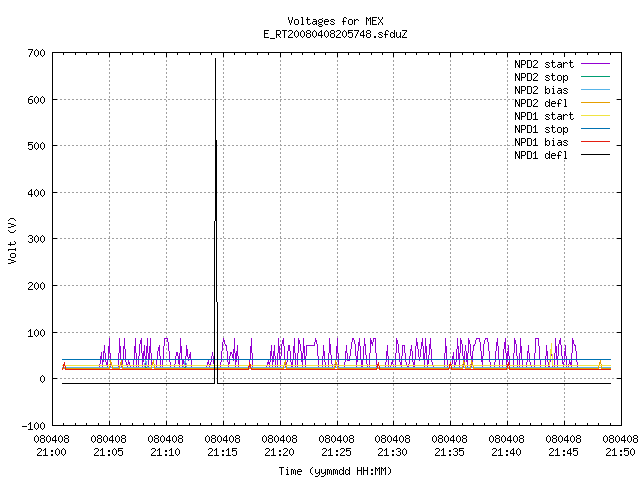Click the 'NPD1 defl' legend label

[x=541, y=155]
